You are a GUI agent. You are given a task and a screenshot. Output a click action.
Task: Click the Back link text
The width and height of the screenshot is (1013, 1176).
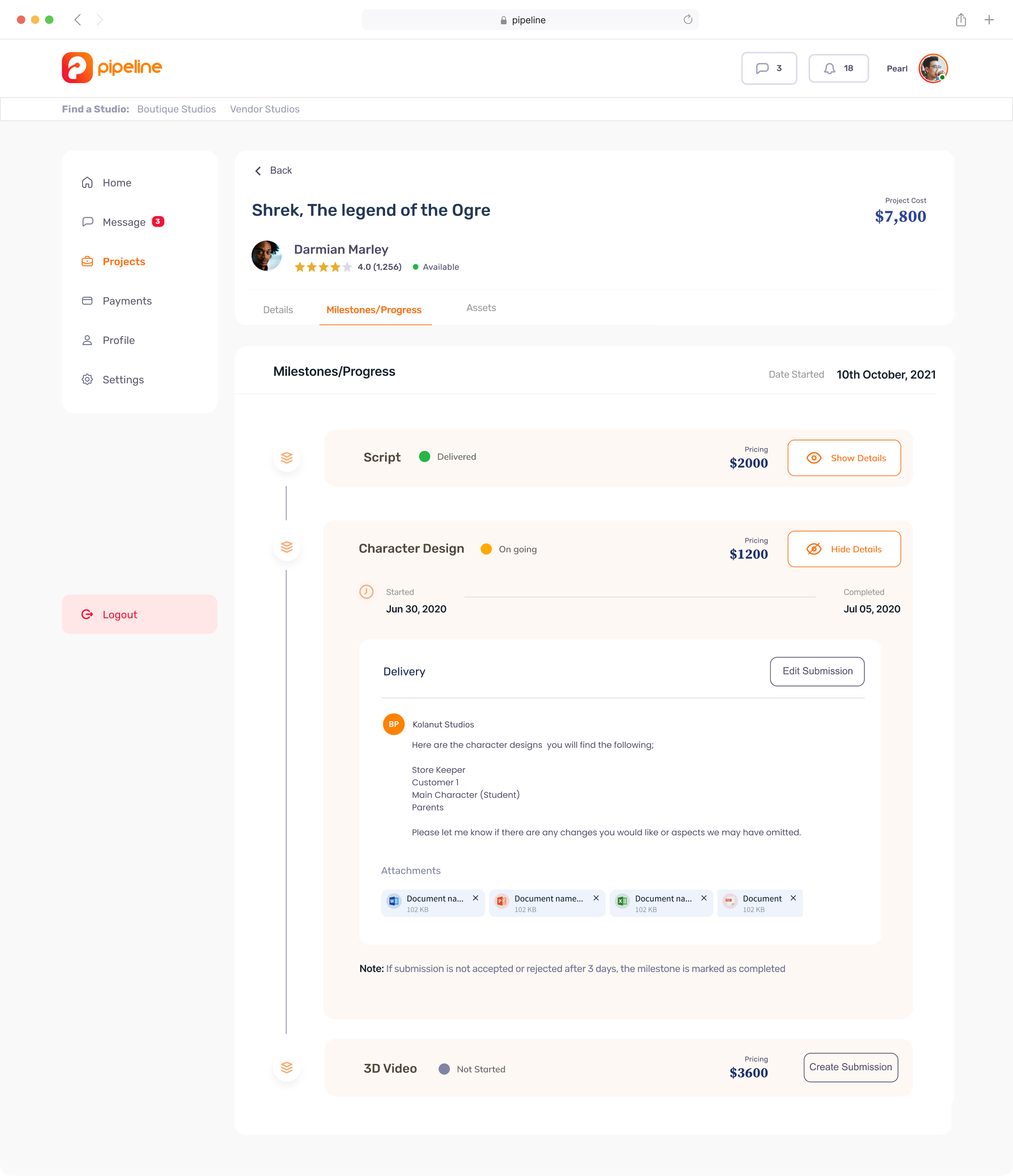[x=281, y=170]
